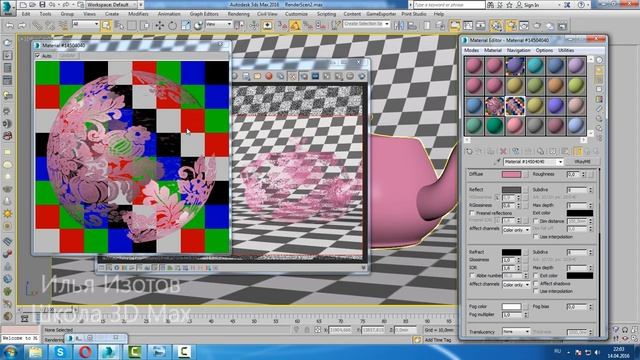Open Skype from the taskbar
The width and height of the screenshot is (640, 360).
(x=60, y=351)
